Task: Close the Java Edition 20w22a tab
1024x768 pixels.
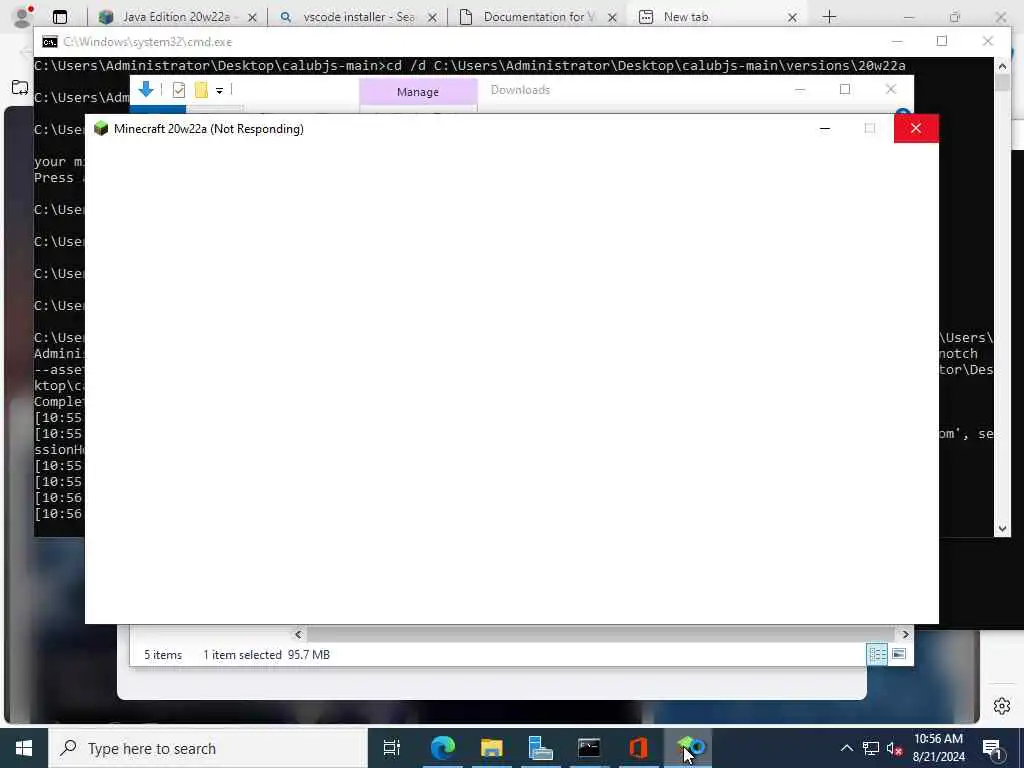Action: [x=252, y=18]
